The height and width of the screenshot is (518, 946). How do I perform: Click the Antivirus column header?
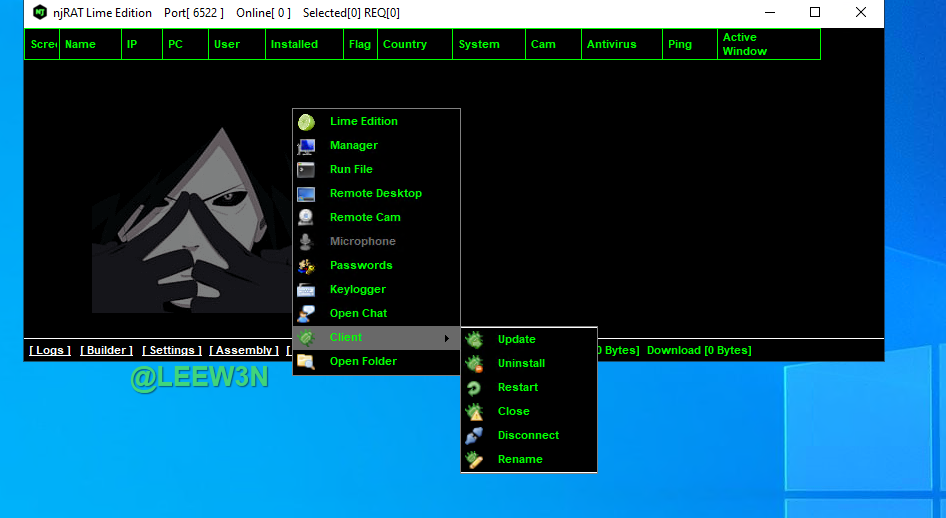[x=611, y=44]
